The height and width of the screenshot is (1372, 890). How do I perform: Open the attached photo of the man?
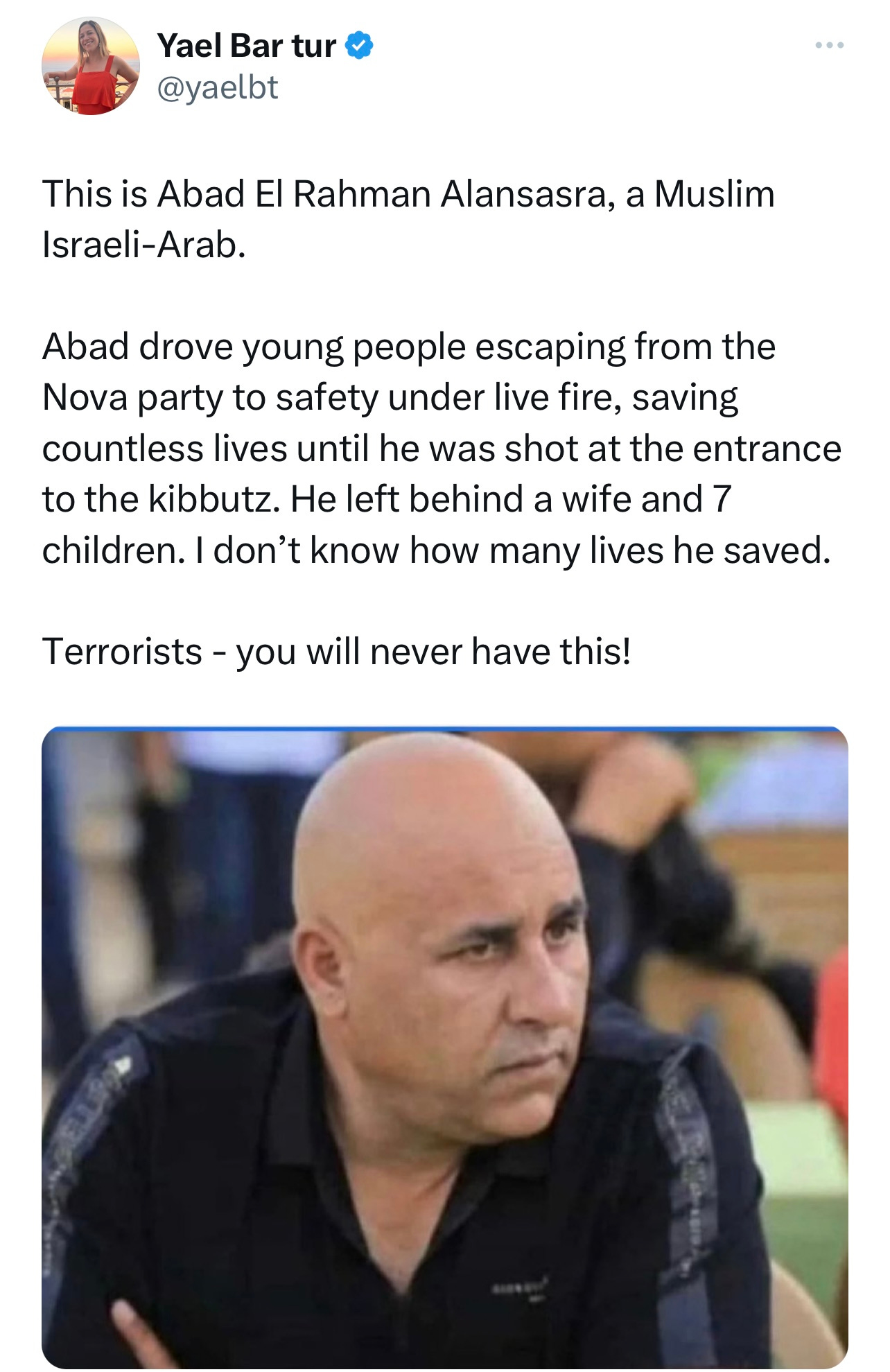coord(445,1048)
